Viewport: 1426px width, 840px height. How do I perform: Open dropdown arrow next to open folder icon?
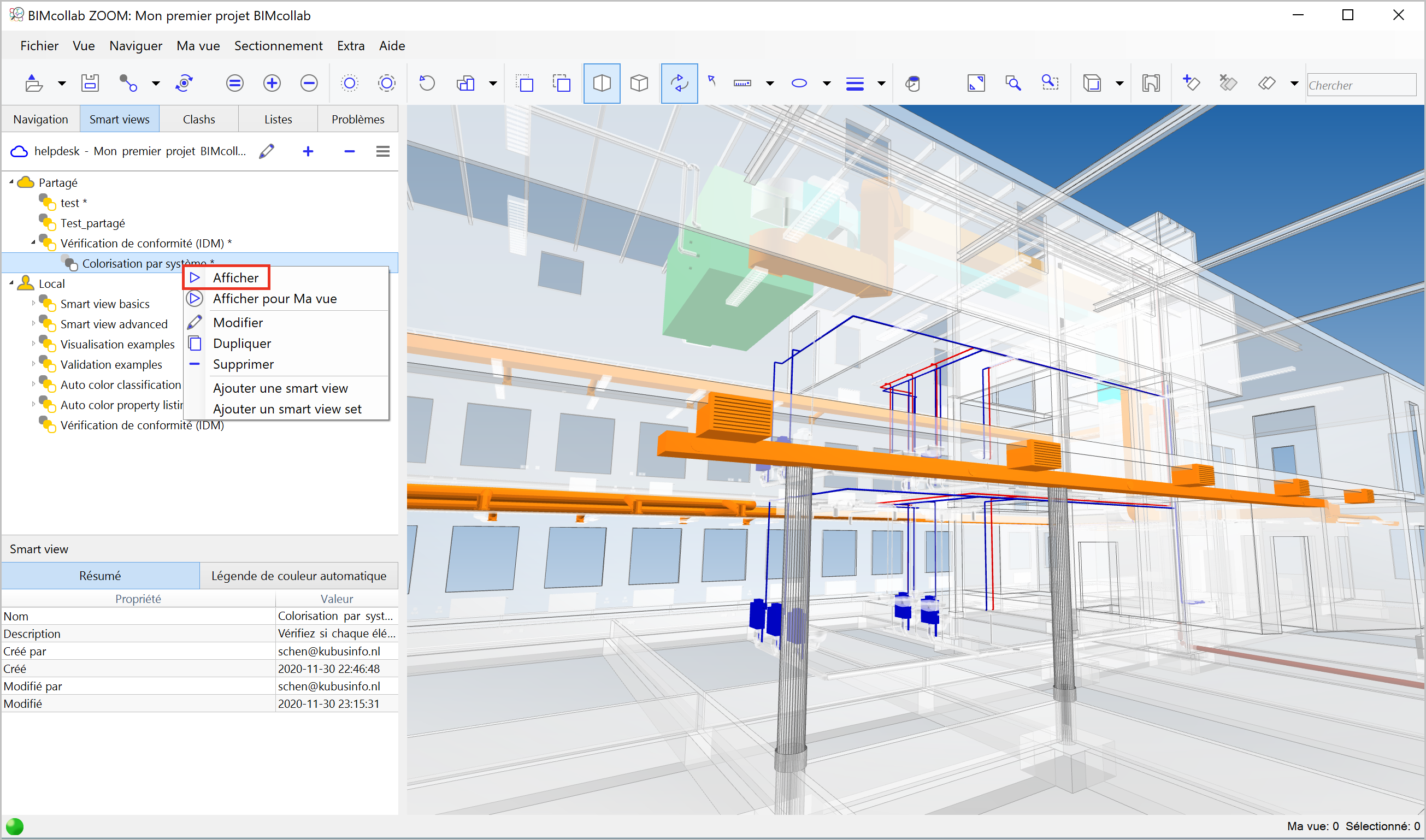pos(62,84)
